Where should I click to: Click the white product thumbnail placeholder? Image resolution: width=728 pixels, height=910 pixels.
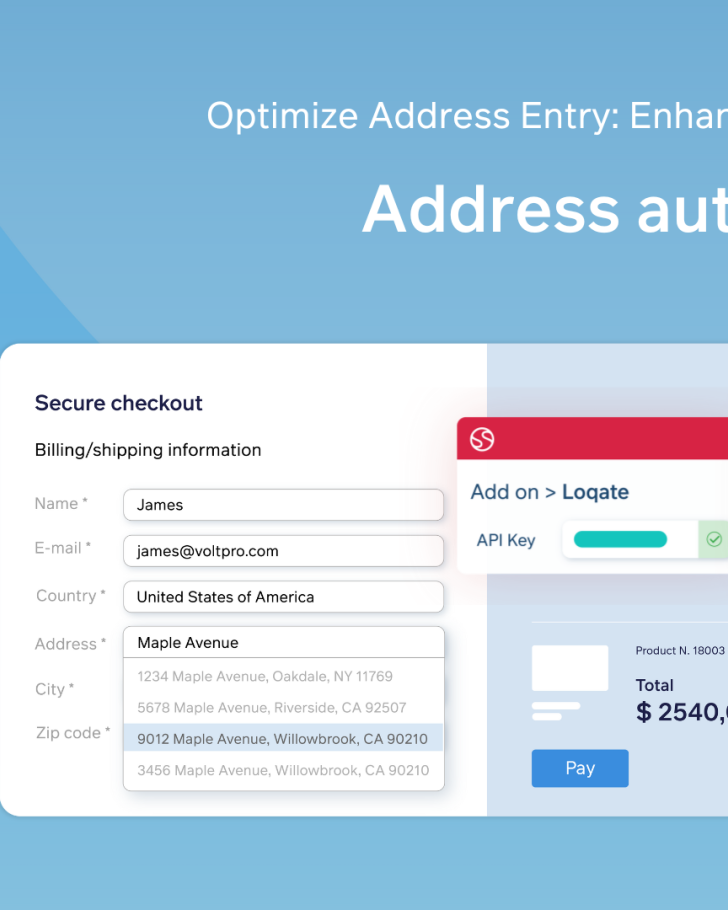570,668
